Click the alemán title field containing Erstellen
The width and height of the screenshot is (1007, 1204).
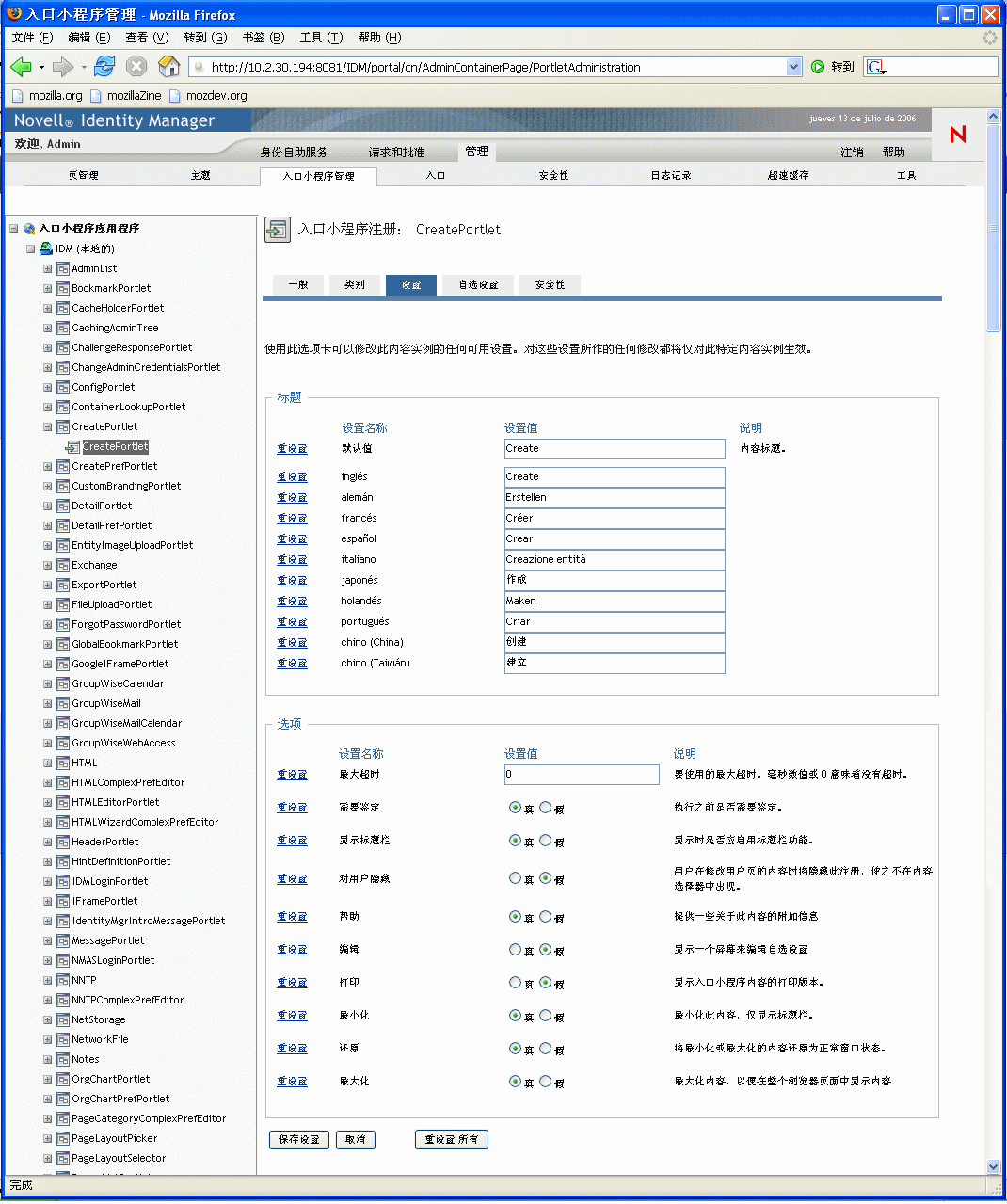(x=615, y=498)
